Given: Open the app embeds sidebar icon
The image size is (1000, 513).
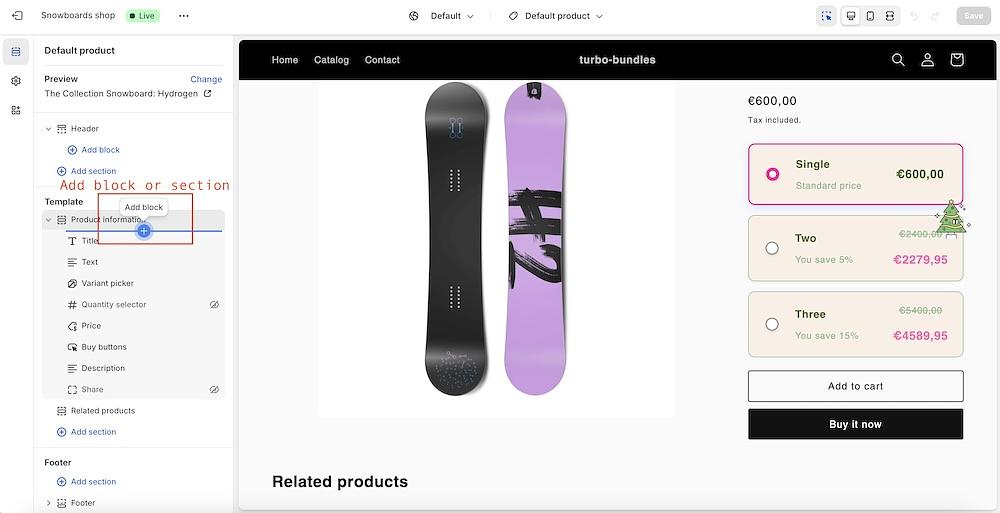Looking at the screenshot, I should [16, 110].
